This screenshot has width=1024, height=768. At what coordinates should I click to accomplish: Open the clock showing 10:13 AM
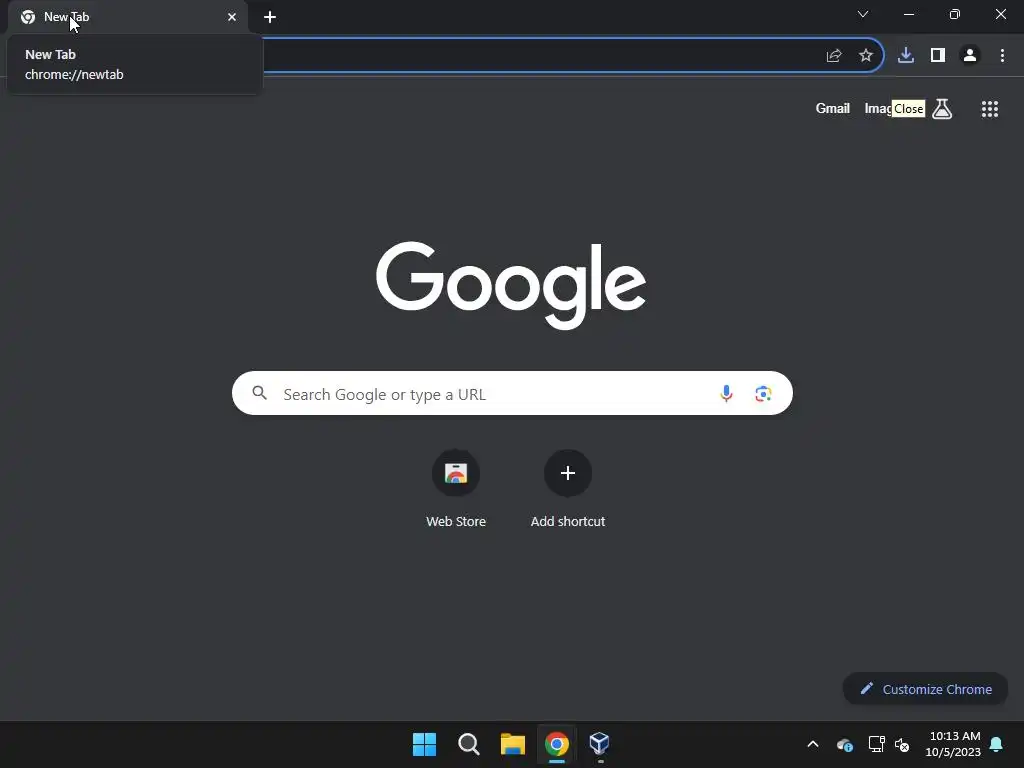(x=953, y=744)
